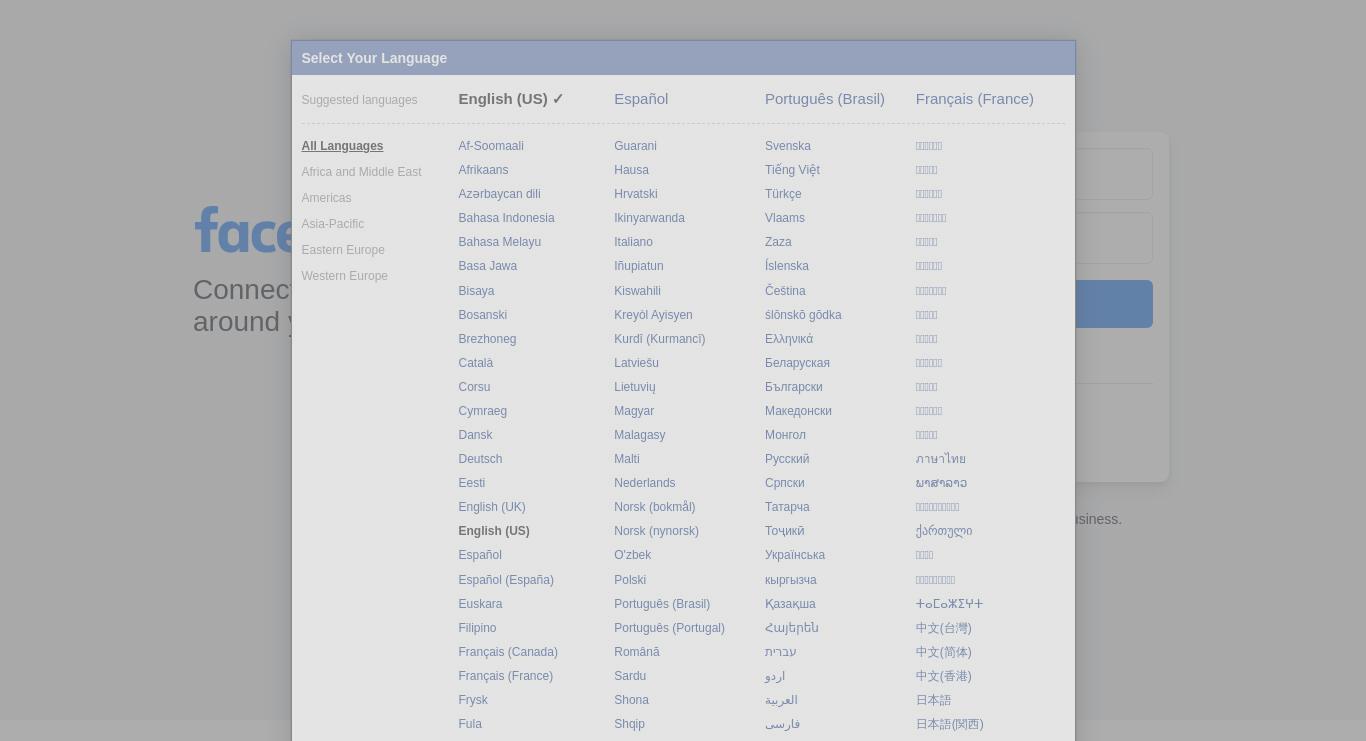Viewport: 1366px width, 741px height.
Task: Select Afrikaans from the list
Action: [483, 170]
